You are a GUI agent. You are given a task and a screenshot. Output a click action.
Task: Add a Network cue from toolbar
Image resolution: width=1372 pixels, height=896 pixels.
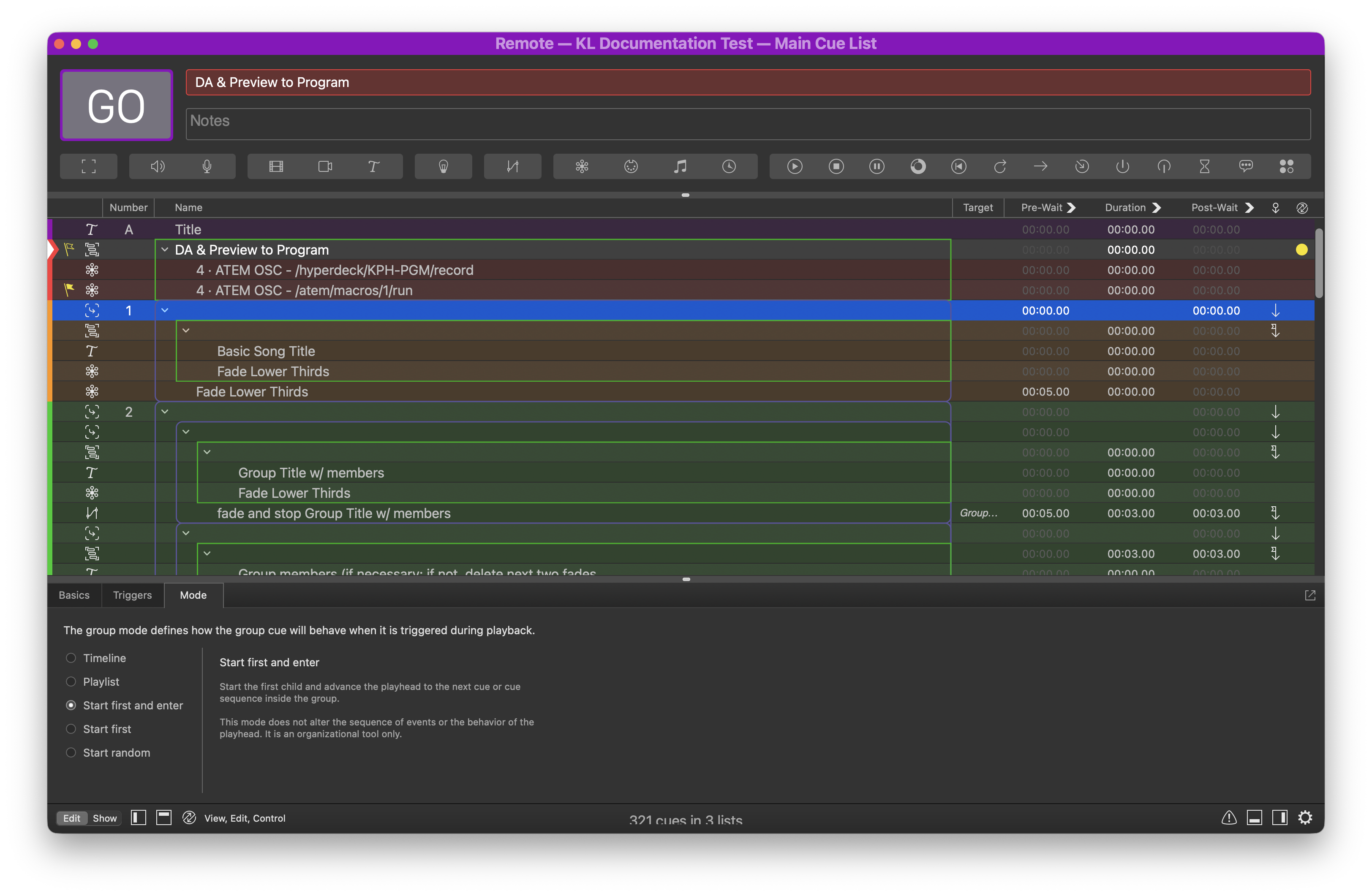[582, 166]
